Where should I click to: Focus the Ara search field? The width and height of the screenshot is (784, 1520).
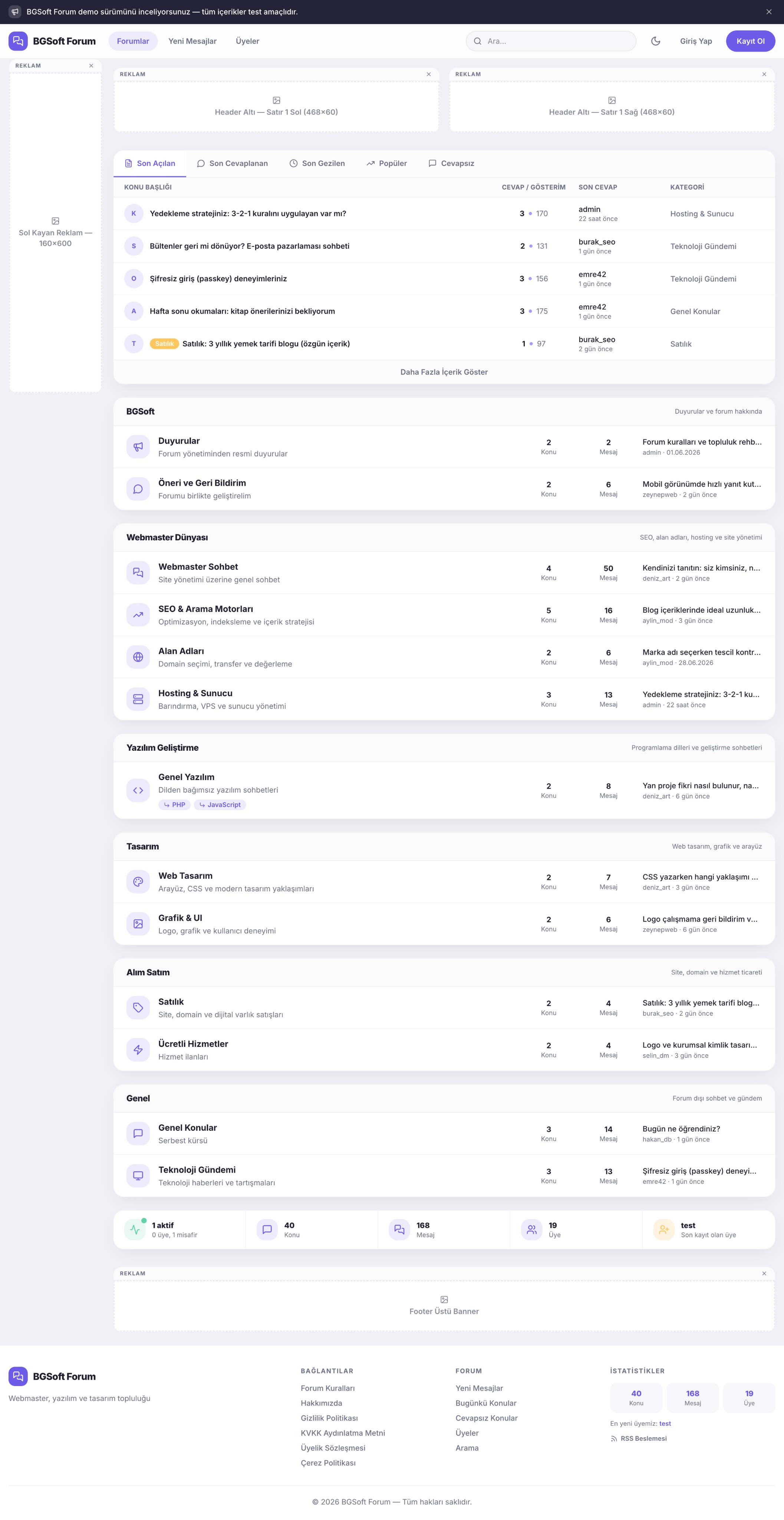(x=551, y=41)
